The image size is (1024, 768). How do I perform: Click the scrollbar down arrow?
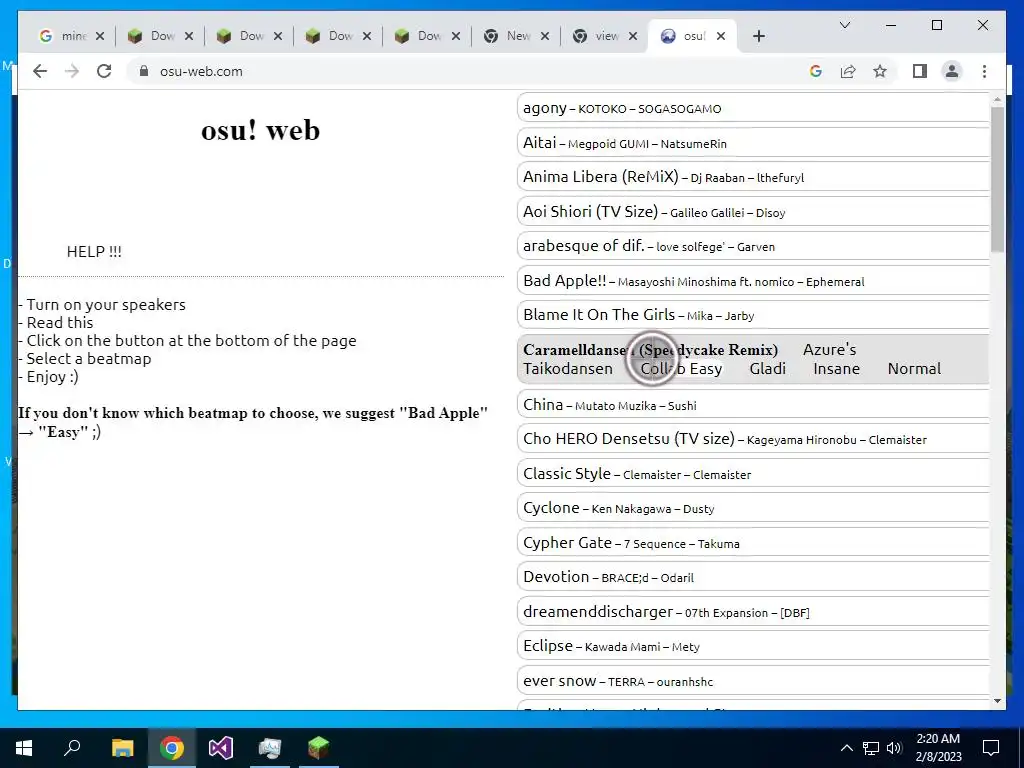pos(997,701)
